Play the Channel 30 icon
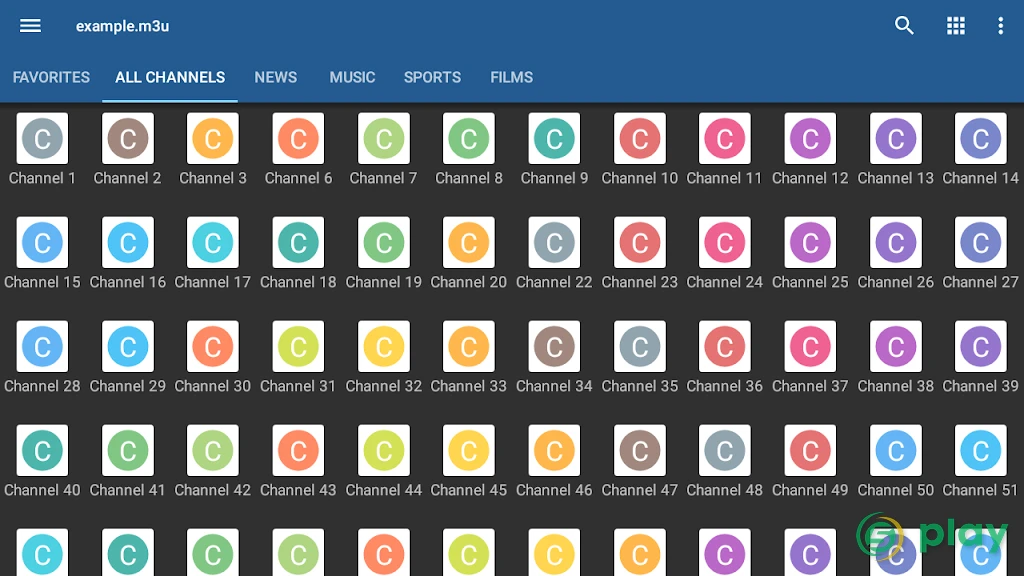1024x576 pixels. click(213, 346)
